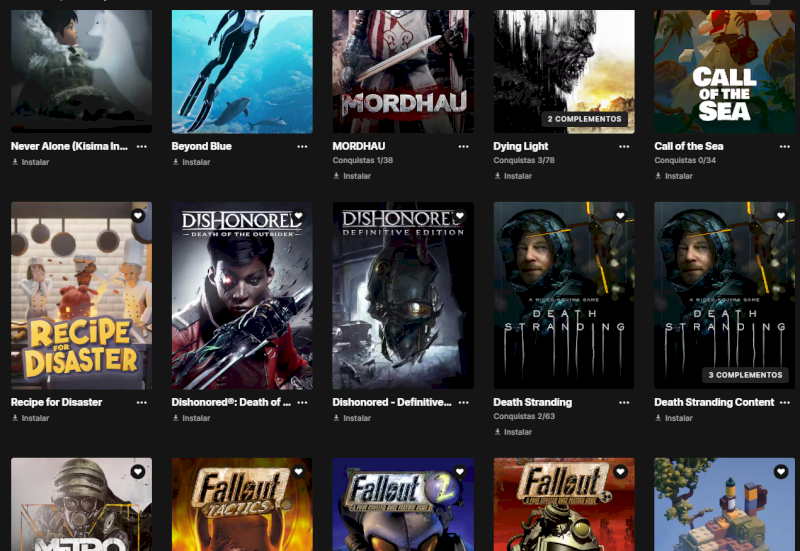Open the 3 Complementos badge on Death Stranding Content
This screenshot has width=800, height=551.
(745, 375)
